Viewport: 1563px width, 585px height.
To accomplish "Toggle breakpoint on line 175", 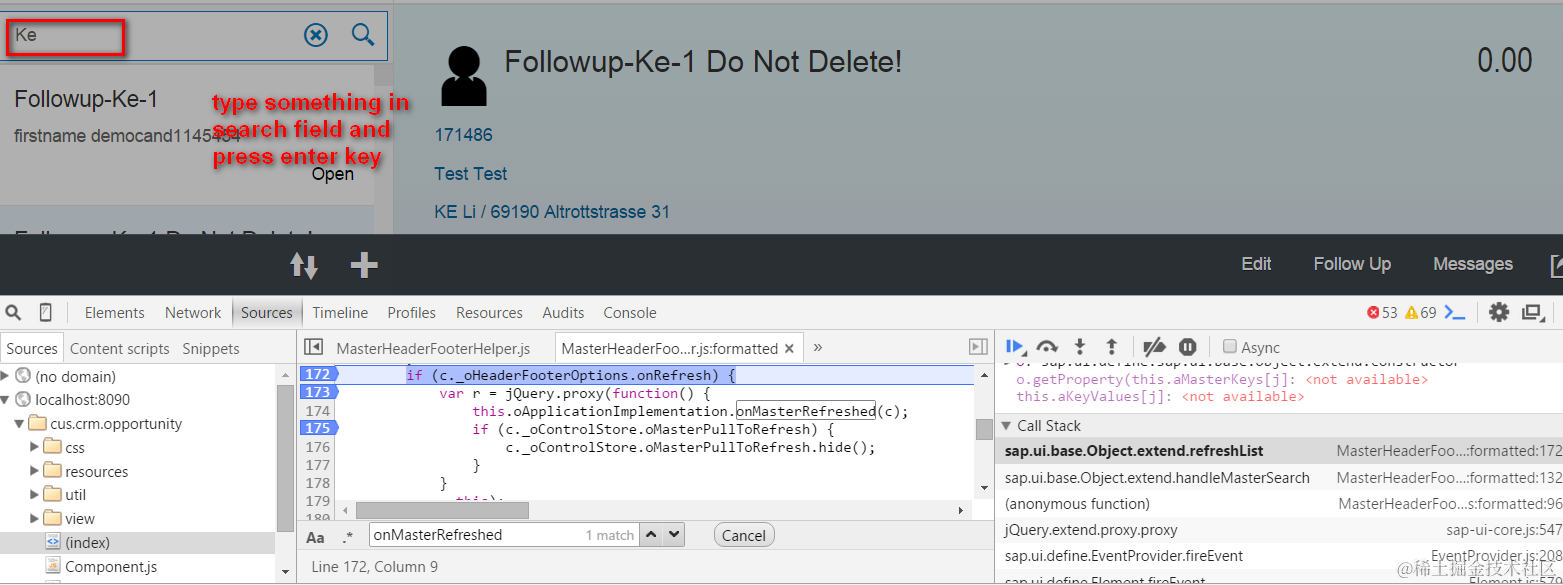I will (x=319, y=428).
